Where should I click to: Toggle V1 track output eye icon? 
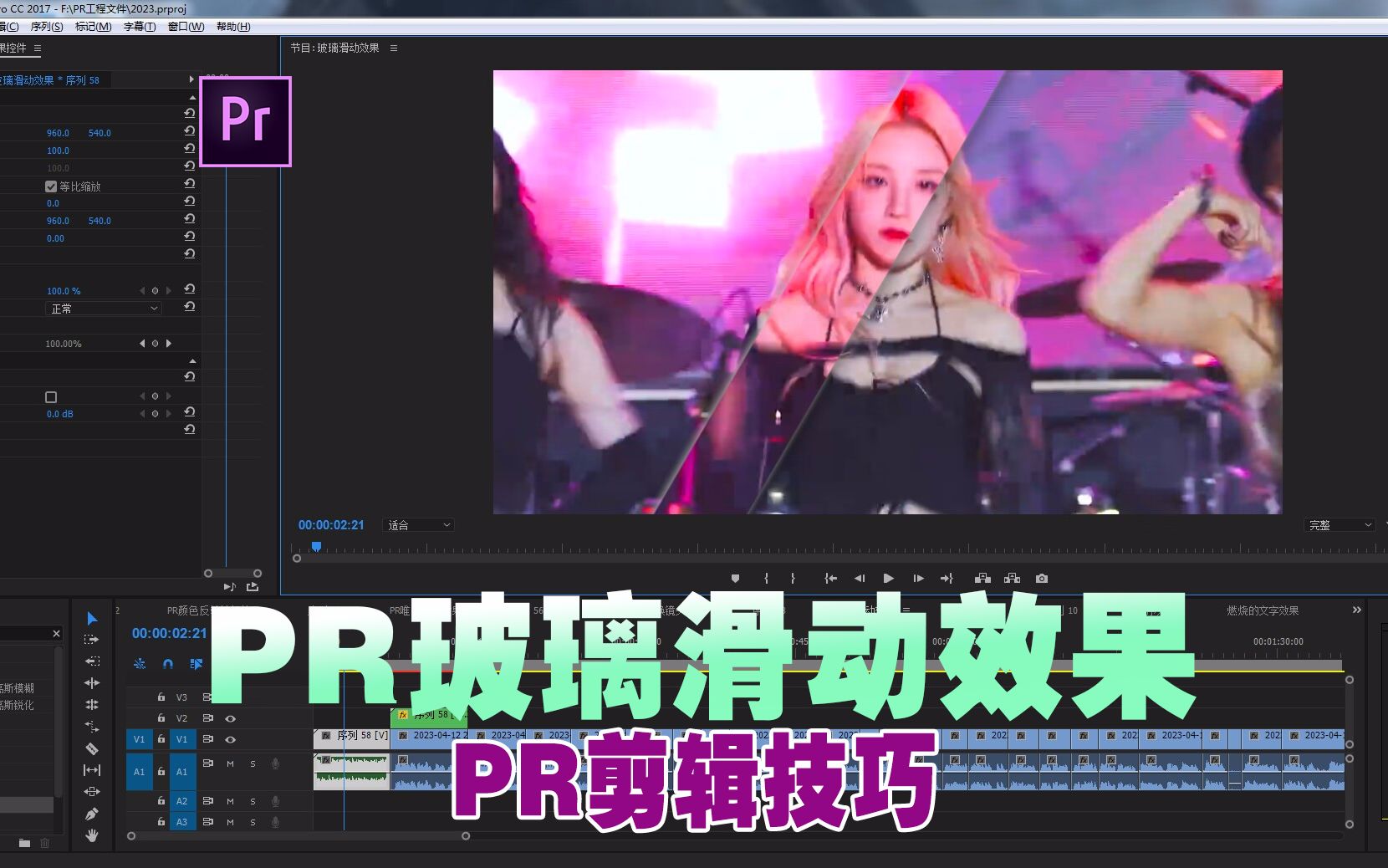tap(231, 739)
